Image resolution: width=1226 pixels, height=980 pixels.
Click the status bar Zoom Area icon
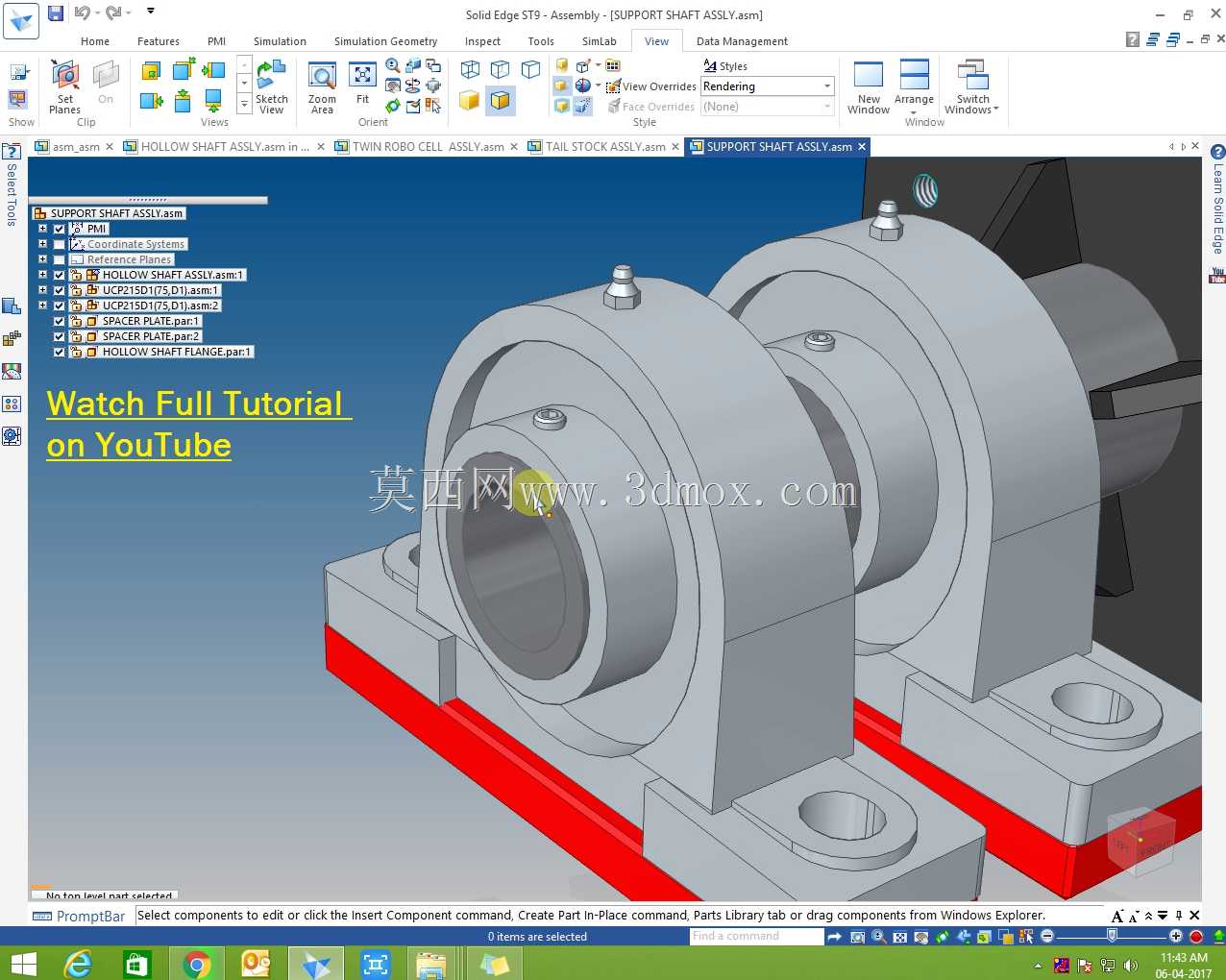(x=858, y=936)
